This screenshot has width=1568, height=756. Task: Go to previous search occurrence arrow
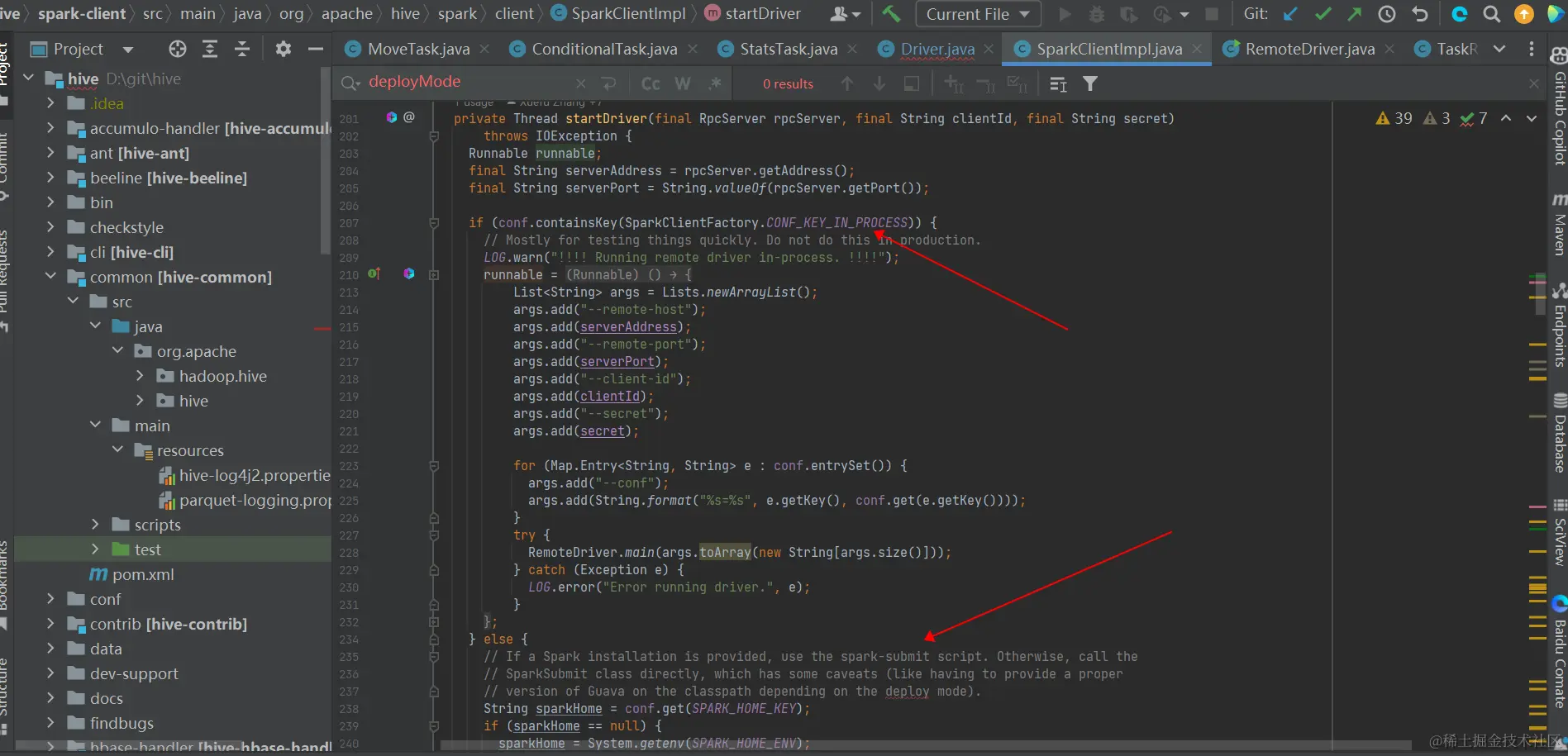[847, 83]
